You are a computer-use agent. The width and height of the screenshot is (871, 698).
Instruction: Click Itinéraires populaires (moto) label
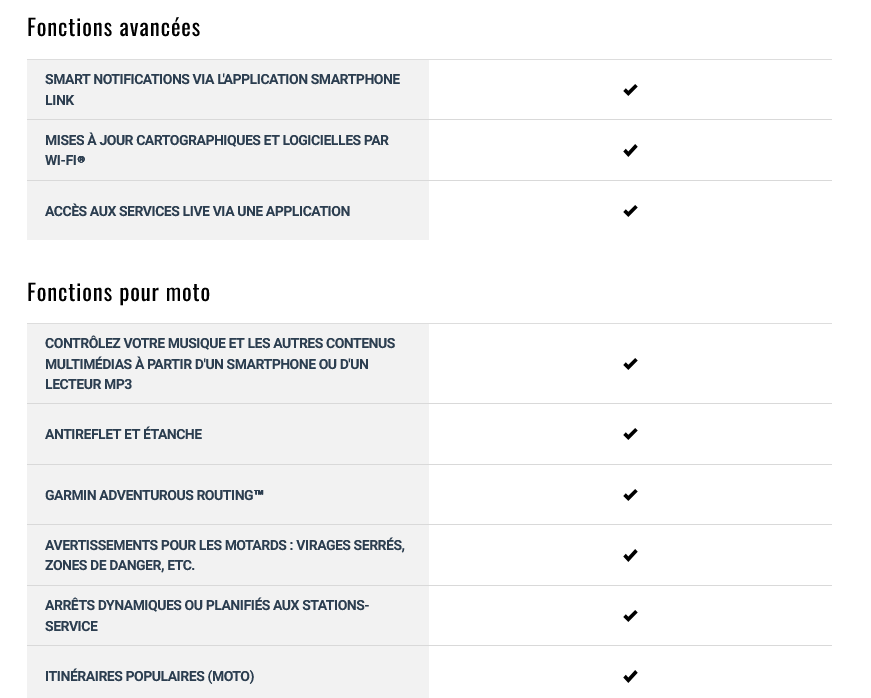tap(149, 676)
